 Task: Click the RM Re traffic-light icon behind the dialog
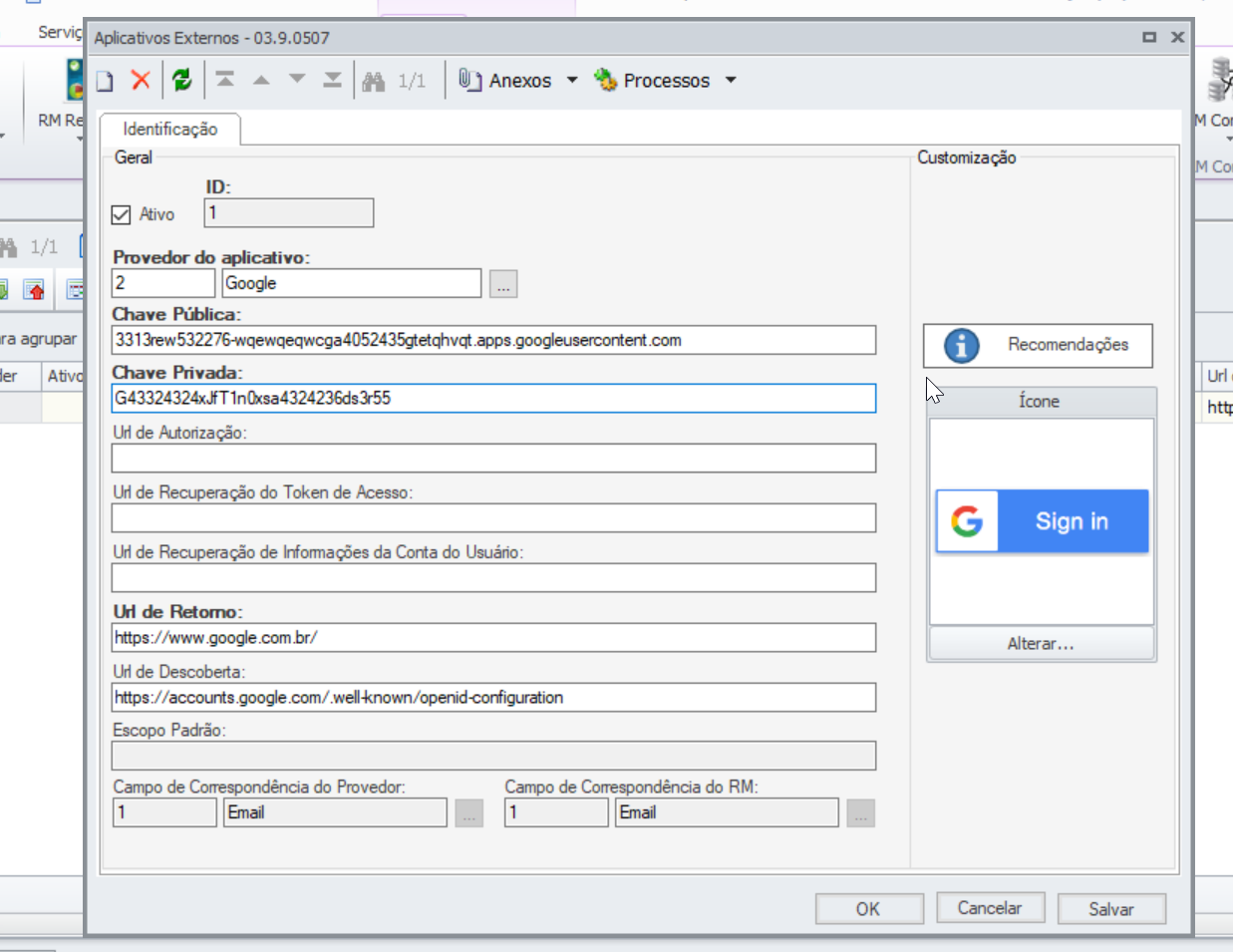(75, 80)
